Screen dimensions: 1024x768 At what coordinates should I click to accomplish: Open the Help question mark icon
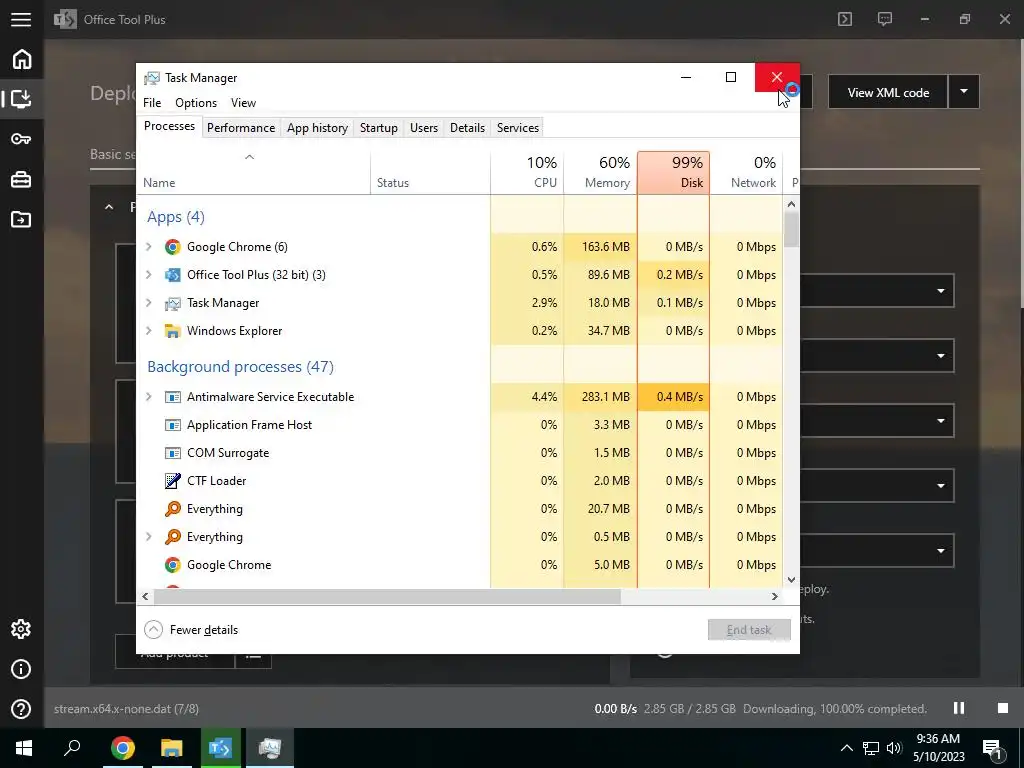[x=21, y=709]
